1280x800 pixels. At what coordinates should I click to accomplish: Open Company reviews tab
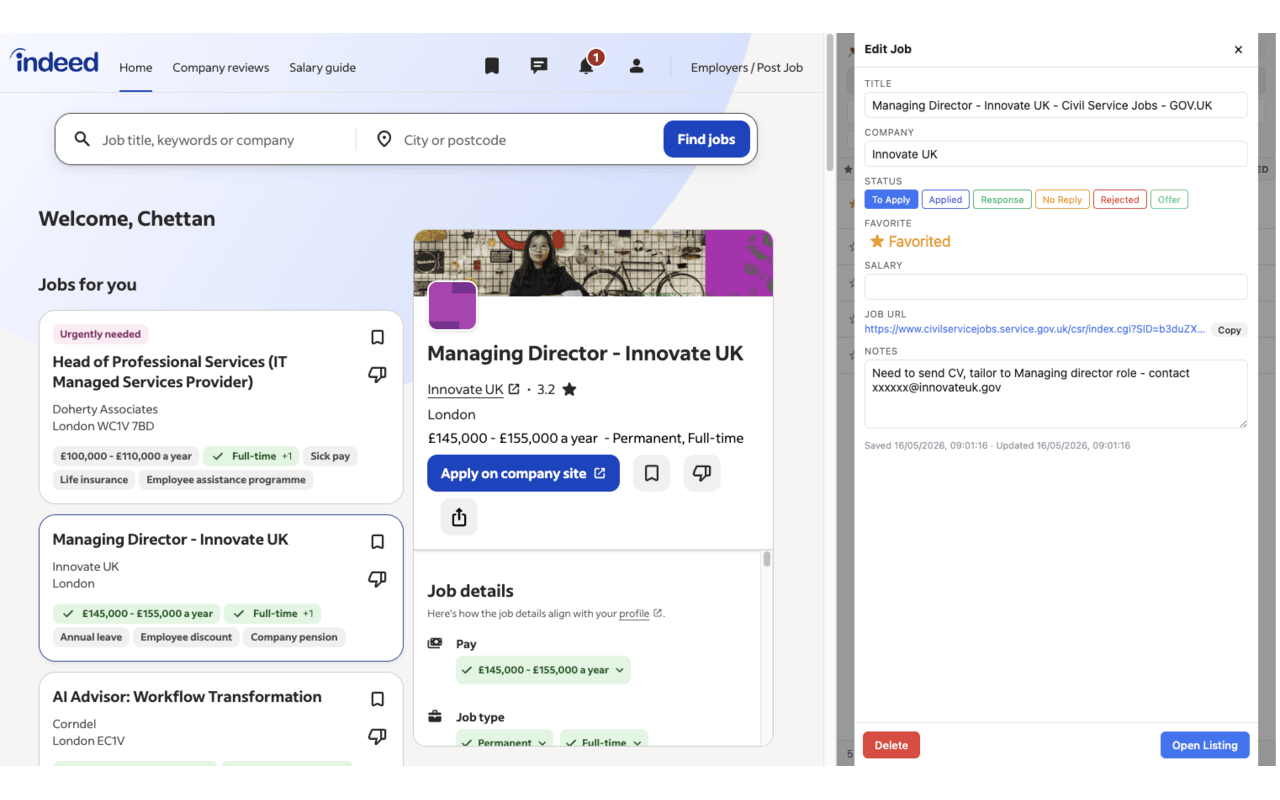click(x=221, y=68)
